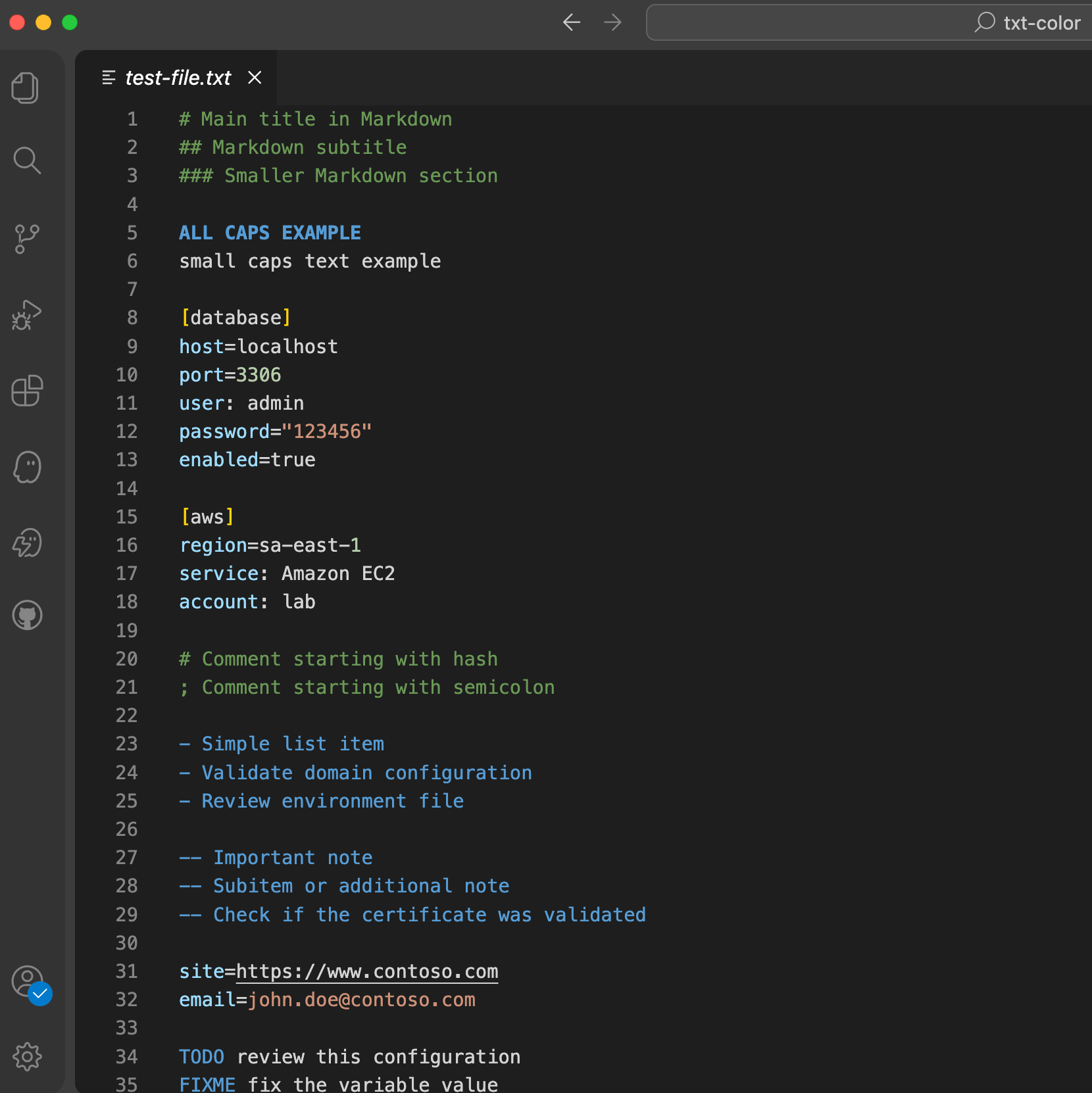
Task: Click 'TODO review this configuration' line
Action: pyautogui.click(x=349, y=1057)
